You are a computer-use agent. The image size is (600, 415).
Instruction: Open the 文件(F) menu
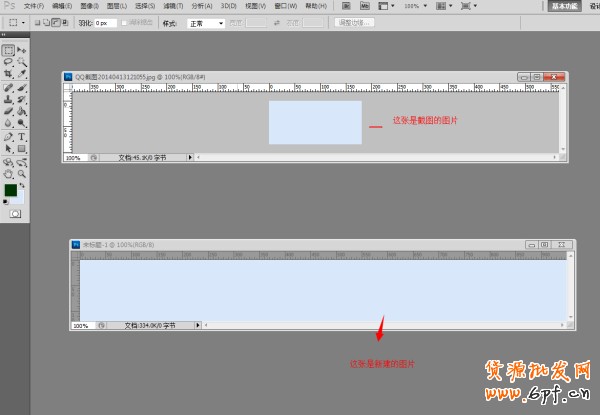tap(33, 6)
